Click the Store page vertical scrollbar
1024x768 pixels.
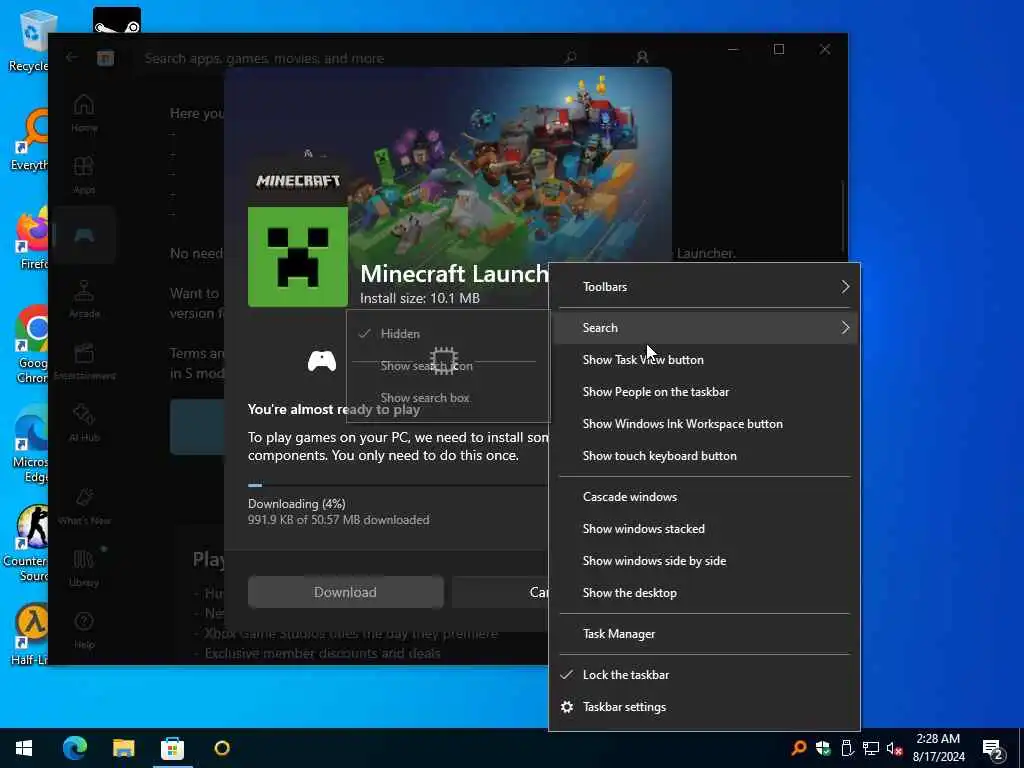(842, 216)
